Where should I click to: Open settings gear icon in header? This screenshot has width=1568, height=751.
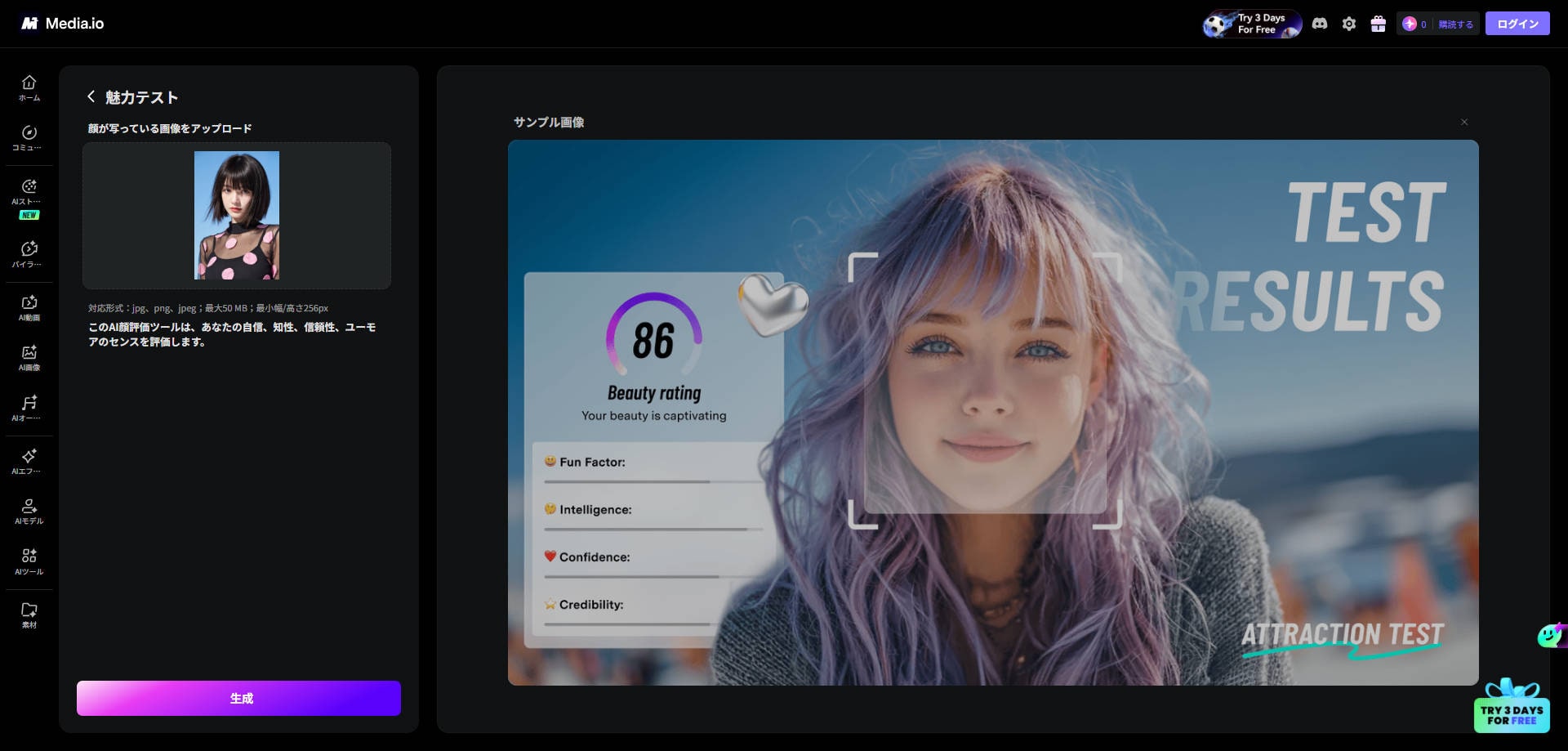pos(1349,24)
